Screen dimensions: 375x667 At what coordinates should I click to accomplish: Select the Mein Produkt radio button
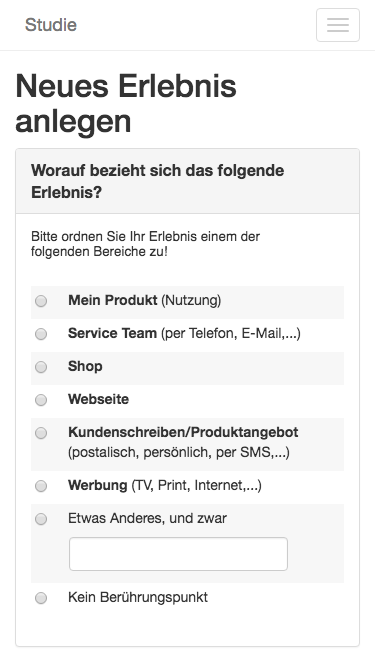(x=41, y=301)
